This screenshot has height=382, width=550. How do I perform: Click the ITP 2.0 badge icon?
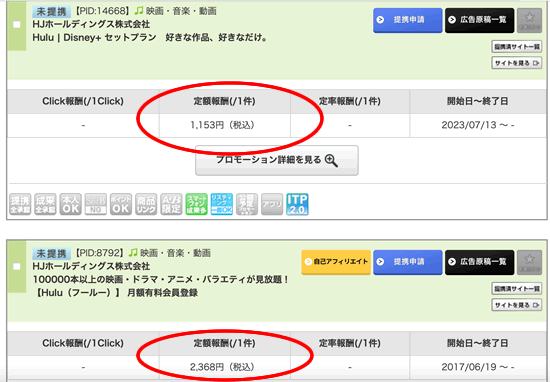[x=297, y=204]
